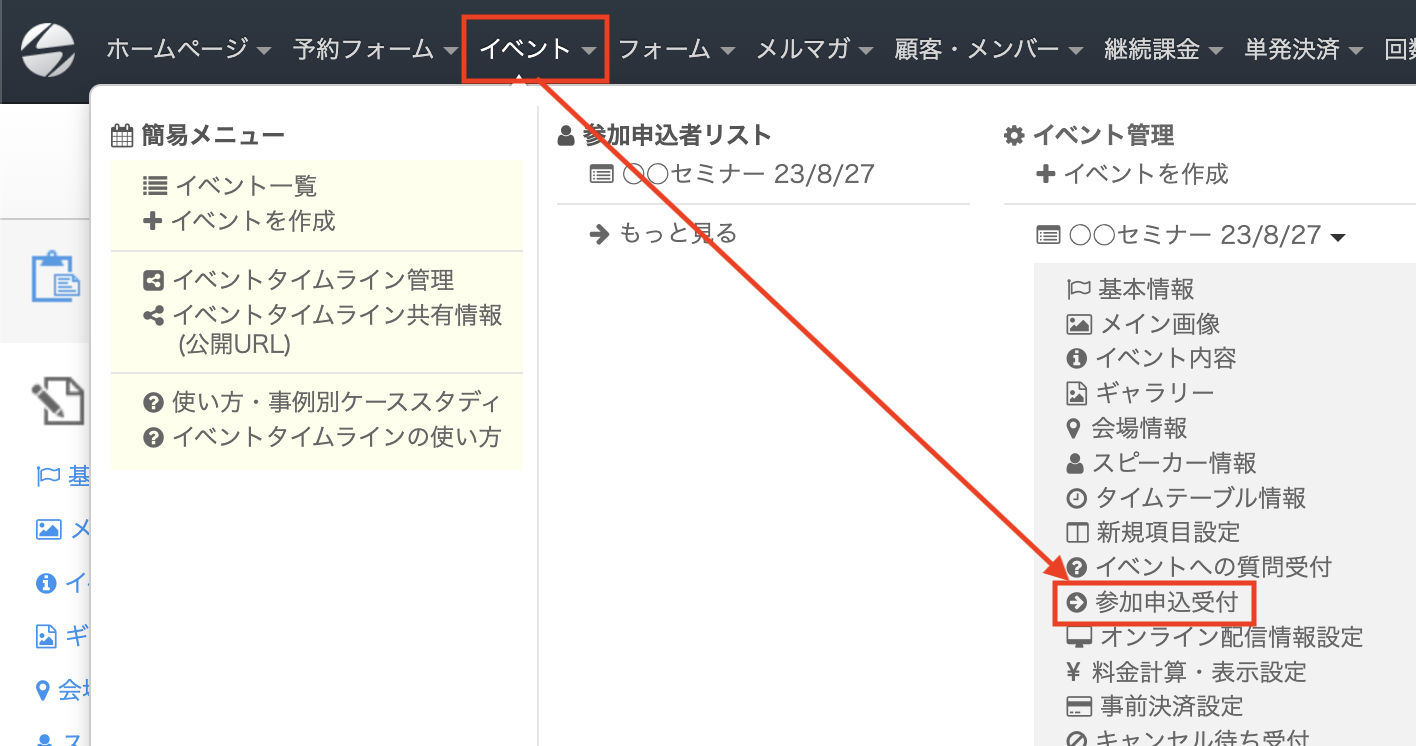The height and width of the screenshot is (746, 1416).
Task: Open the メルマガ dropdown menu
Action: click(x=814, y=49)
